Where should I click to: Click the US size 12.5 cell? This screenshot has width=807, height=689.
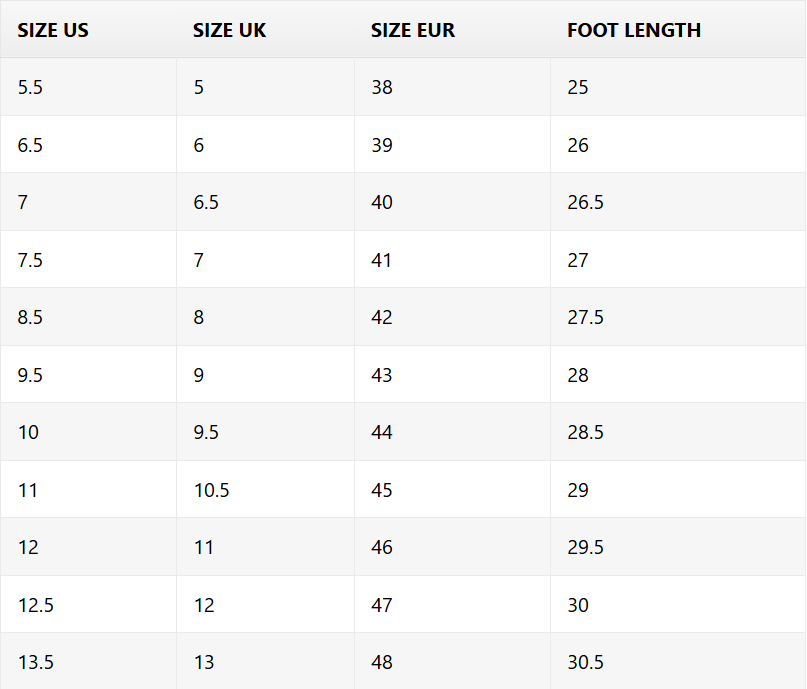89,605
